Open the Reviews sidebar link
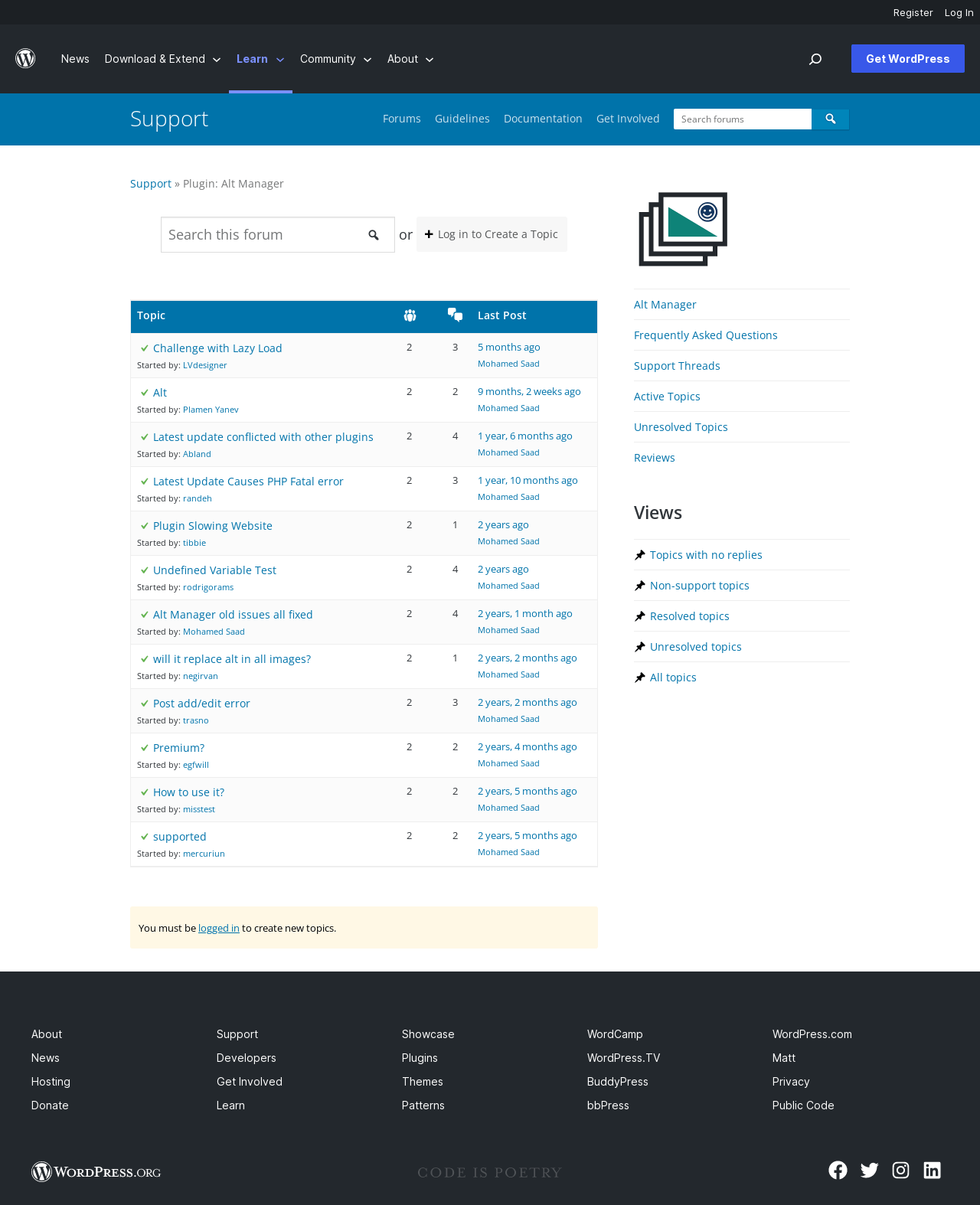Image resolution: width=980 pixels, height=1205 pixels. [655, 458]
